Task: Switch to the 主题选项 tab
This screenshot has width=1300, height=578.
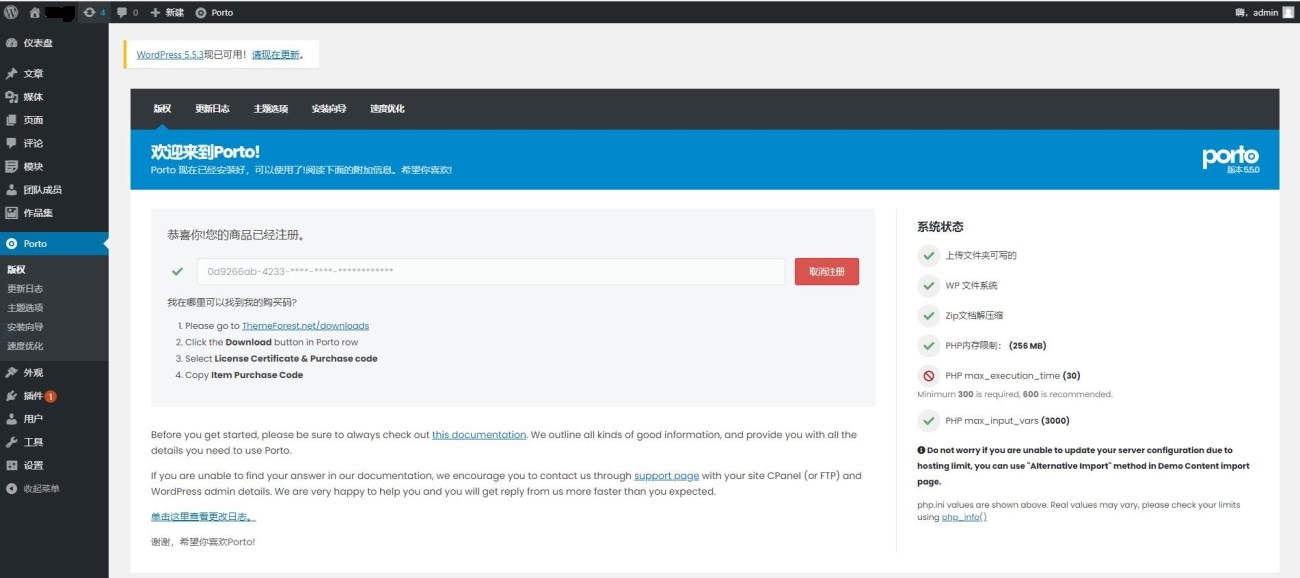Action: [x=271, y=108]
